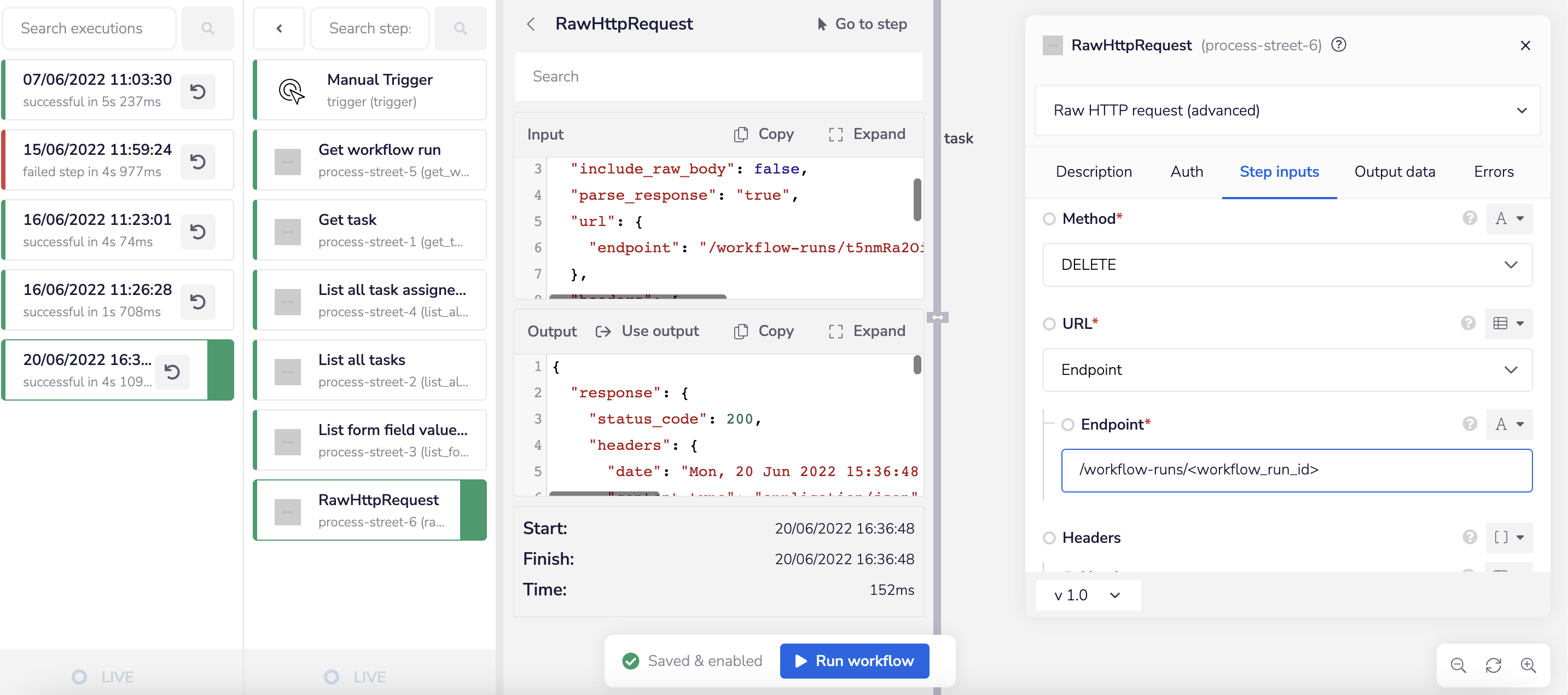Click the Run workflow button
Screen dimensions: 1568x695
click(854, 661)
